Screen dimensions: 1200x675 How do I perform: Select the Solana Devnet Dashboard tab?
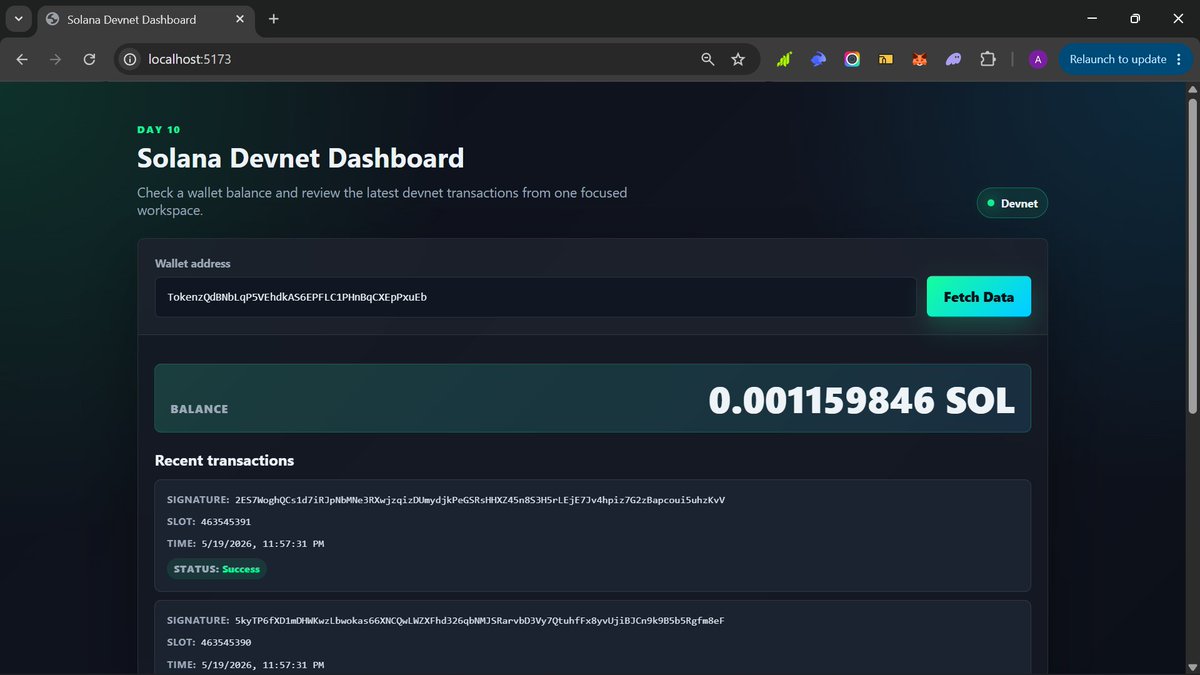coord(145,19)
